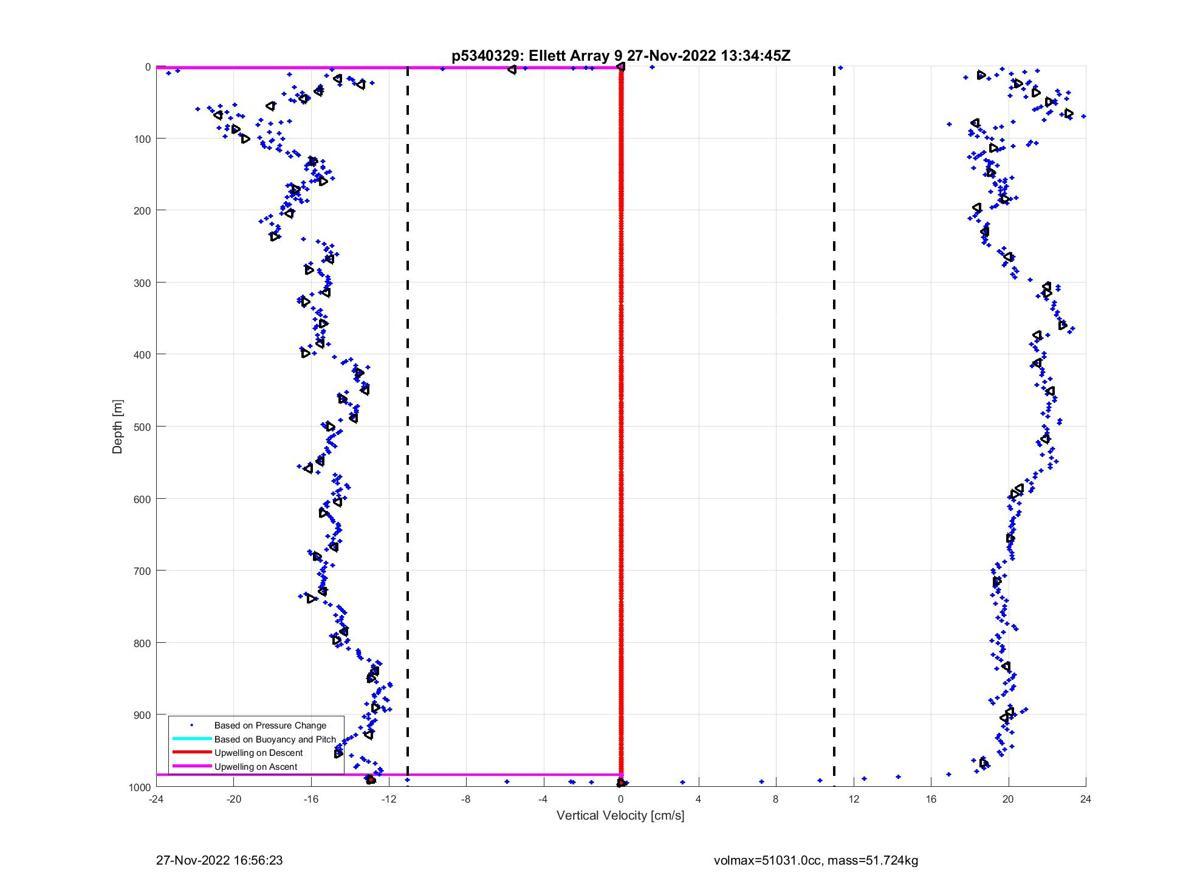Click the x-axis tick label '-24'
This screenshot has height=885, width=1200.
[x=156, y=799]
